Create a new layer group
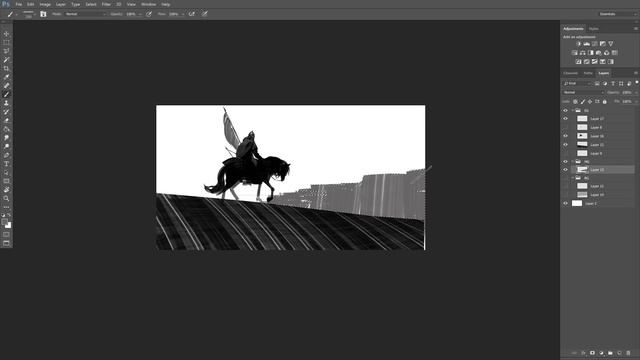 (610, 353)
